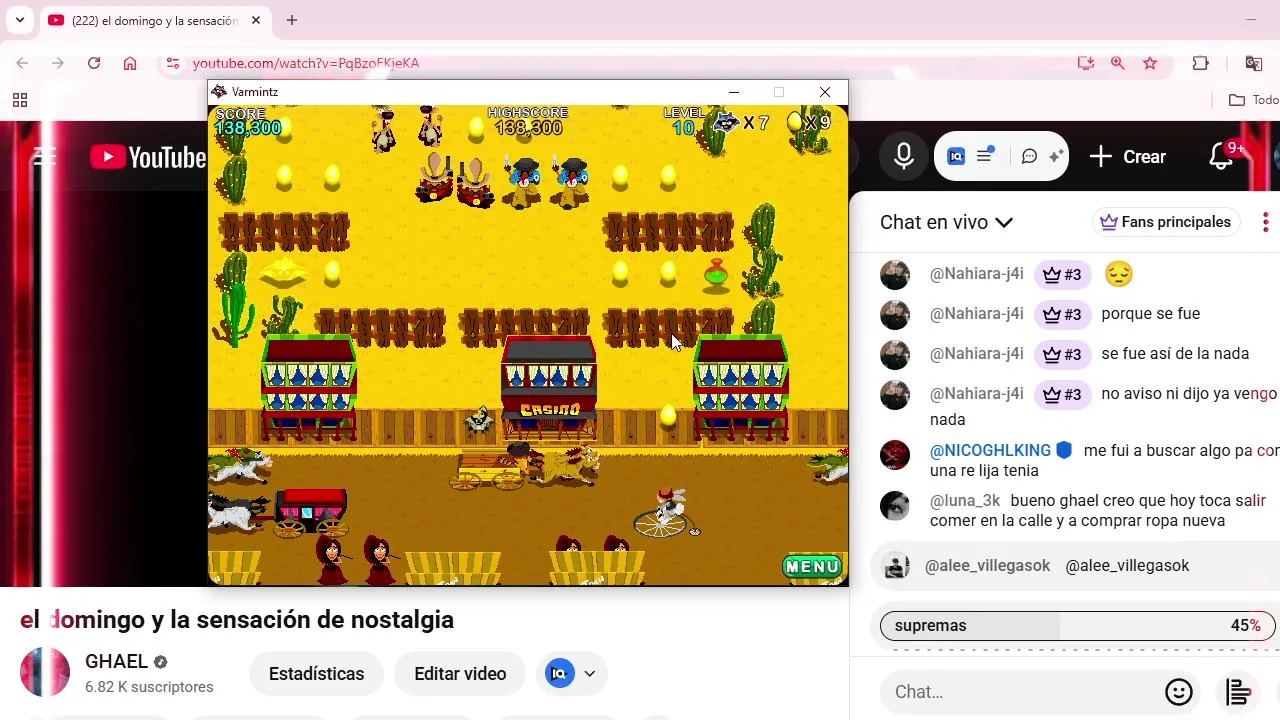This screenshot has height=720, width=1280.
Task: Click the Casino building in Varmintz
Action: (549, 390)
